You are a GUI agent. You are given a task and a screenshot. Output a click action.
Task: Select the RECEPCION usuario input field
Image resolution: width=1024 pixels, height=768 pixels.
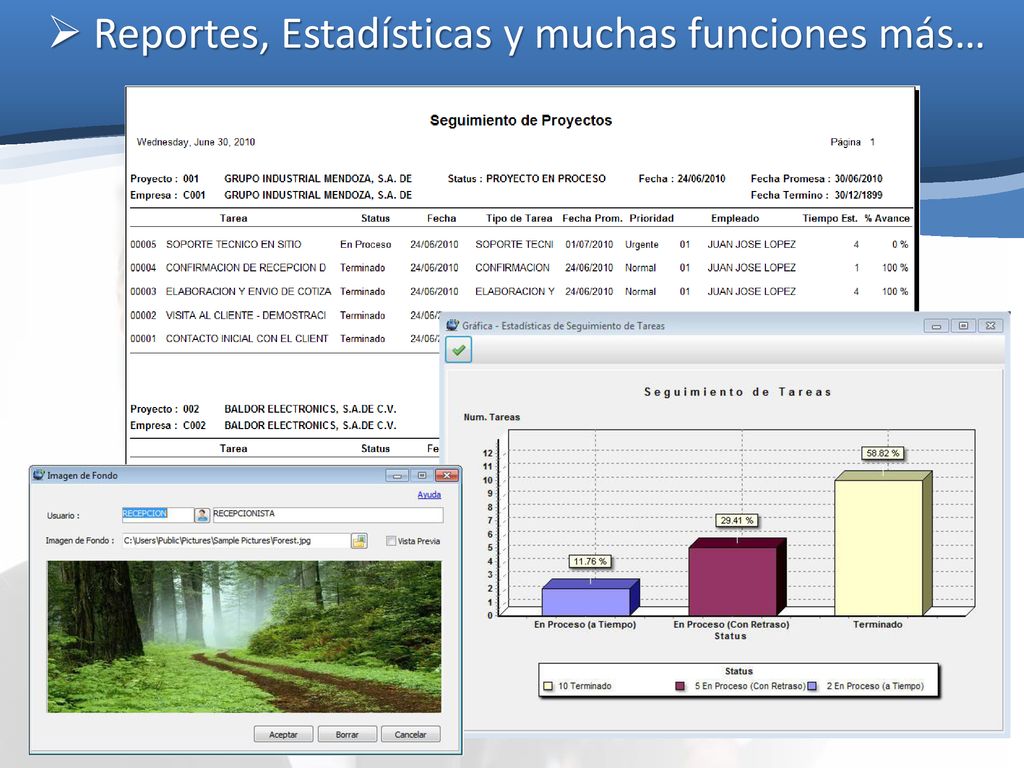[157, 514]
